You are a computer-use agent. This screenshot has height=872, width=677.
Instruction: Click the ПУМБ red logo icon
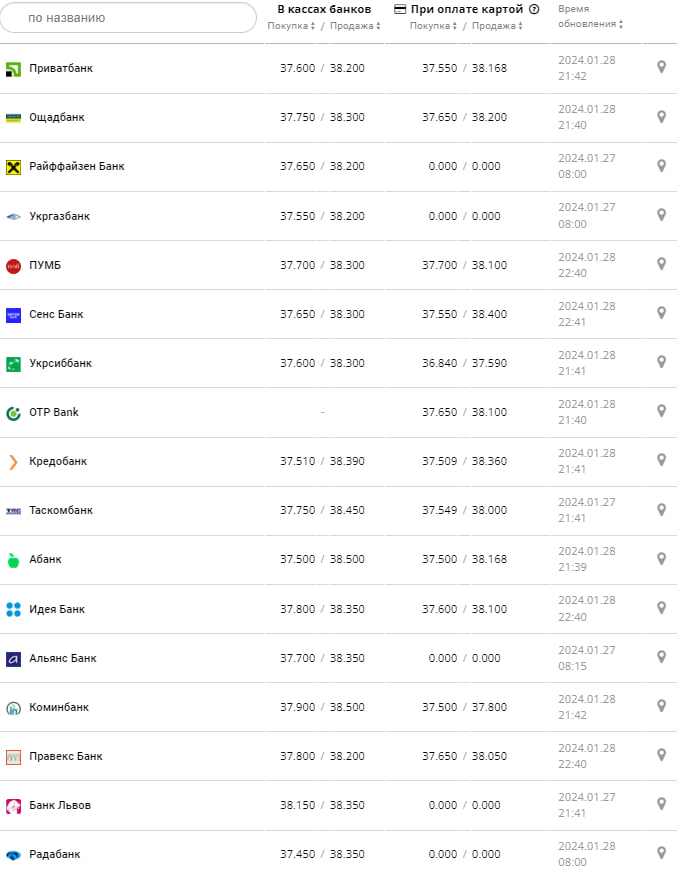[x=13, y=265]
